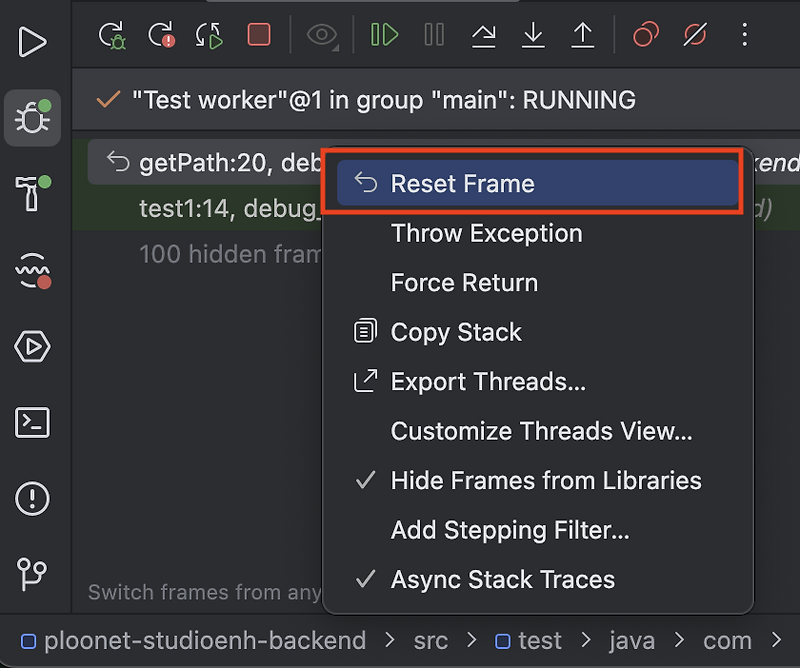800x668 pixels.
Task: Step into the current method
Action: click(533, 33)
